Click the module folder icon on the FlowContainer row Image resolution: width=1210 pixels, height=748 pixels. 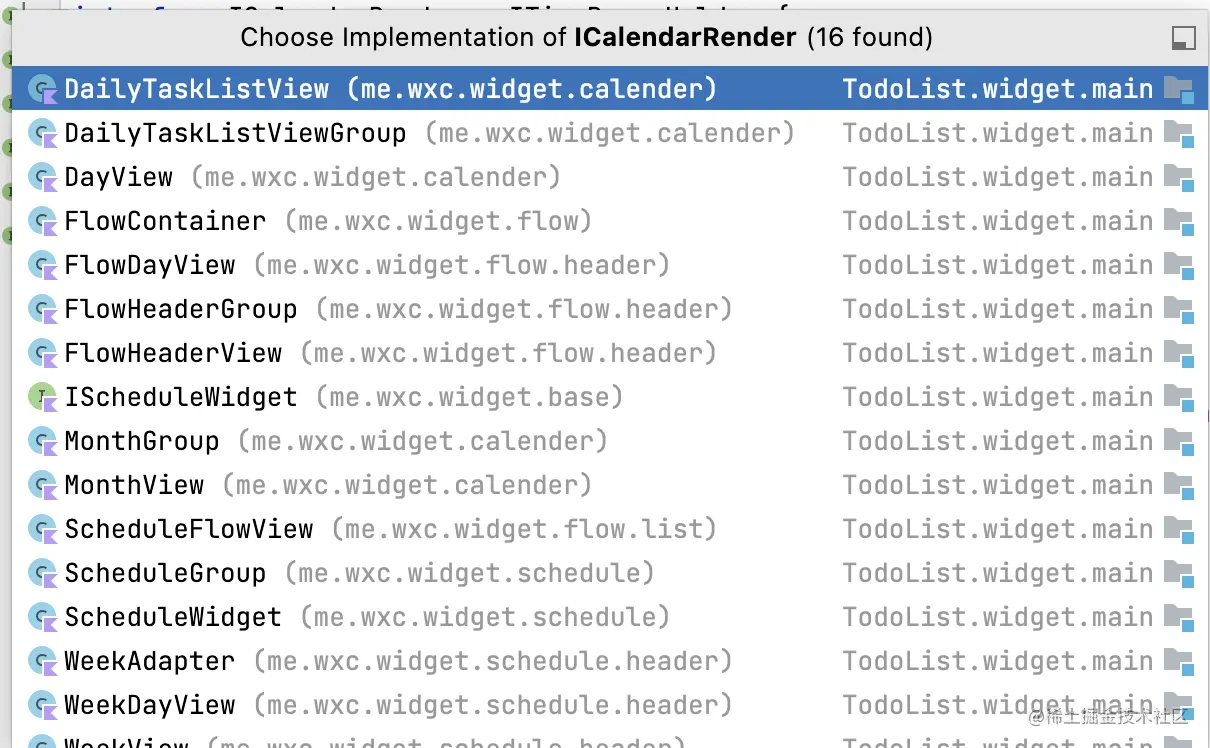[1180, 222]
